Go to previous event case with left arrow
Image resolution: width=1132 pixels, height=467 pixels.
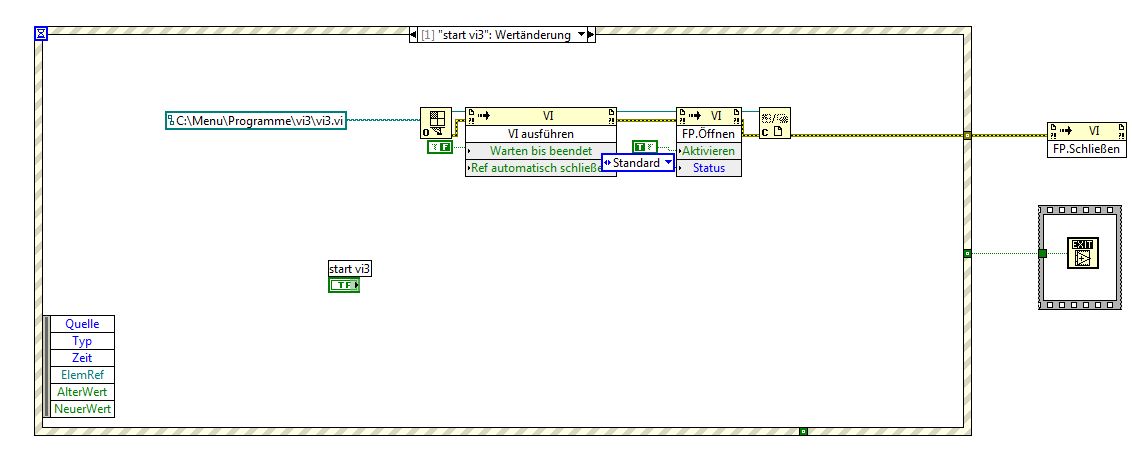(x=414, y=35)
